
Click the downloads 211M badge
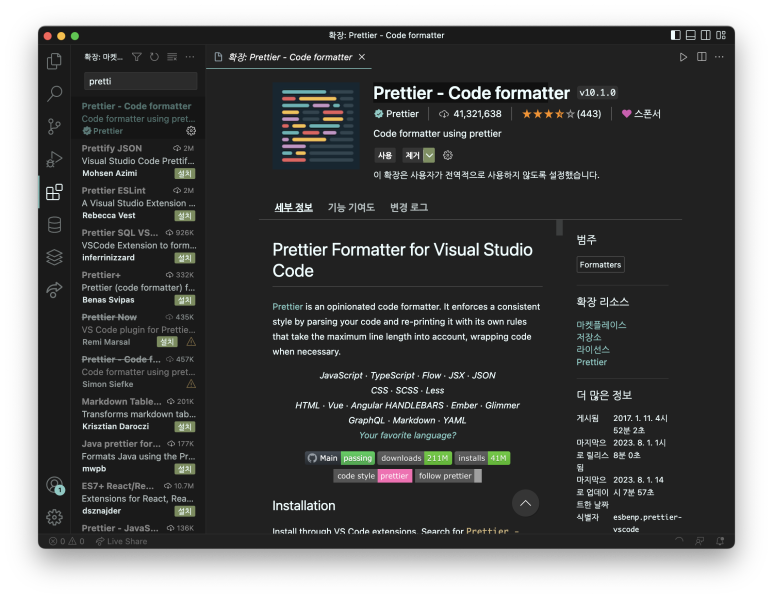pyautogui.click(x=415, y=458)
